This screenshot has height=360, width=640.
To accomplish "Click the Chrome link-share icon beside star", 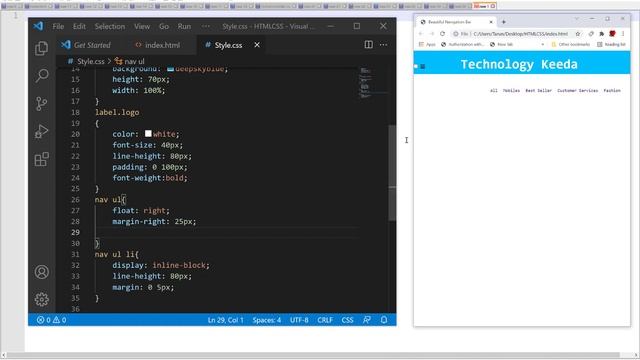I will pos(591,34).
